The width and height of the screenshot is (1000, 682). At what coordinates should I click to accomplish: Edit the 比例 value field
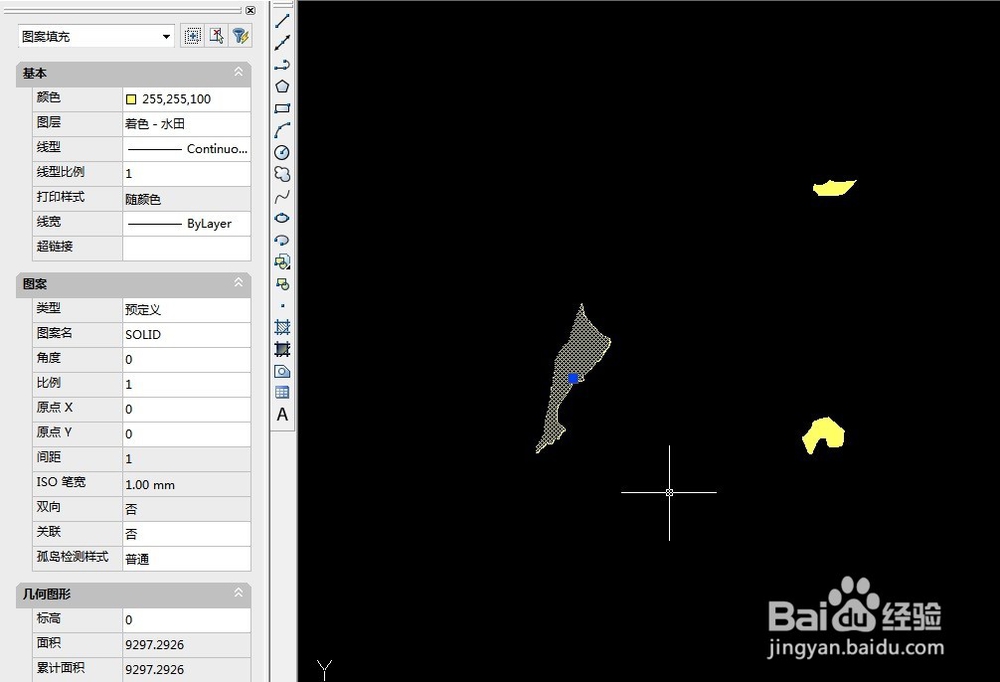(x=186, y=384)
